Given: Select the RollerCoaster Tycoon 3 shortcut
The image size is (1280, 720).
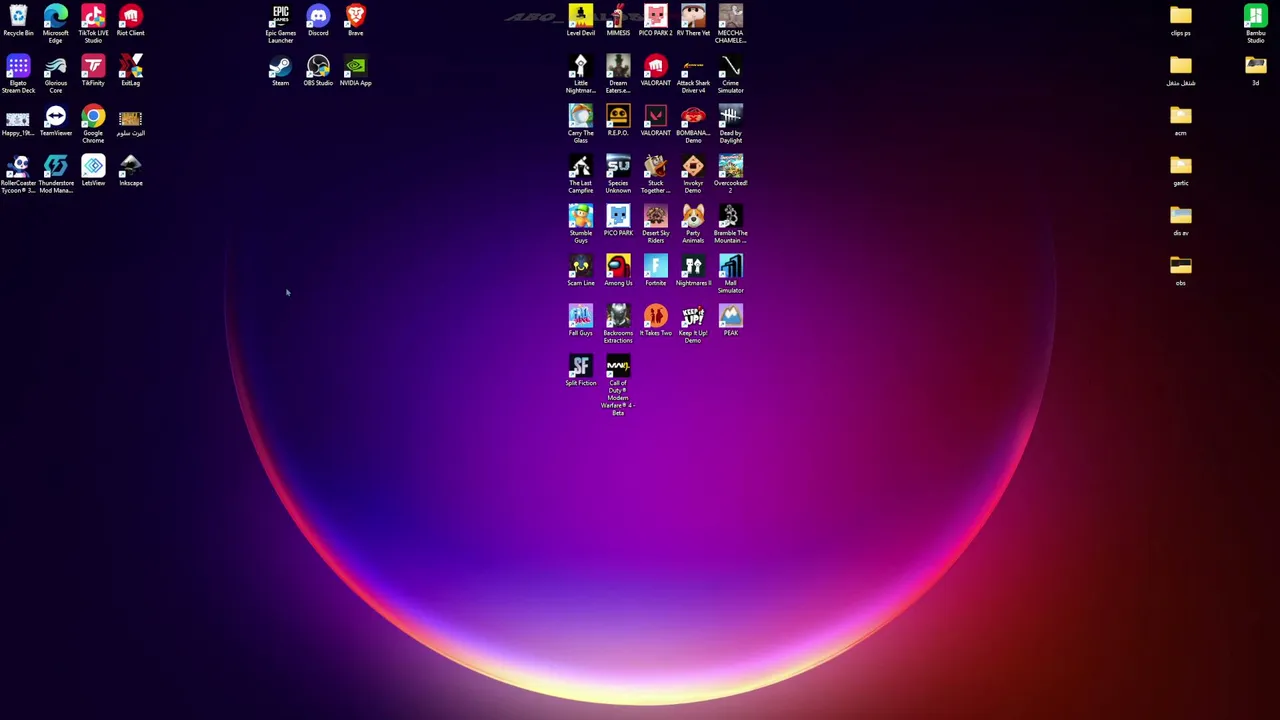Looking at the screenshot, I should [x=18, y=173].
